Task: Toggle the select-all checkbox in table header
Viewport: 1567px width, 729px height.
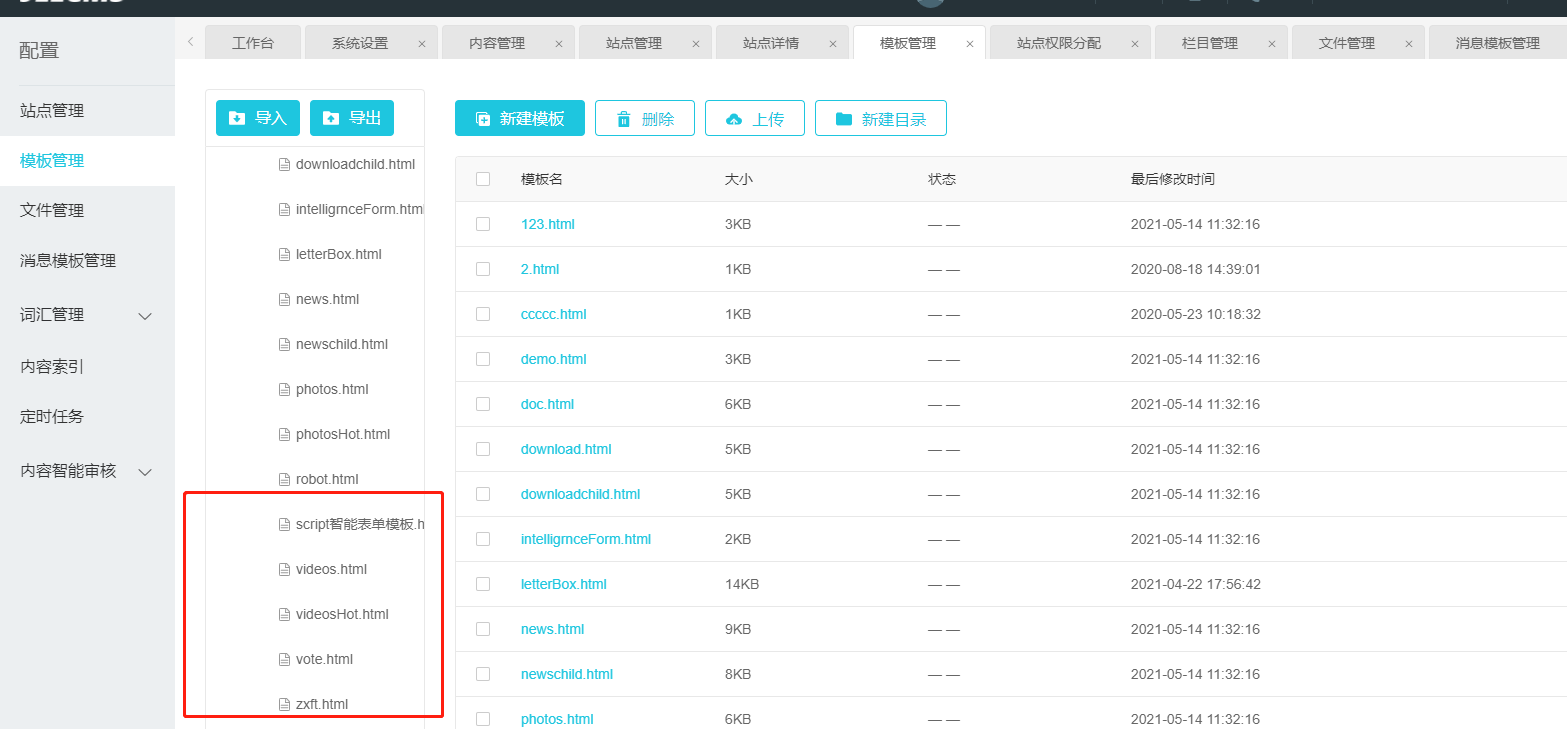Action: (x=483, y=179)
